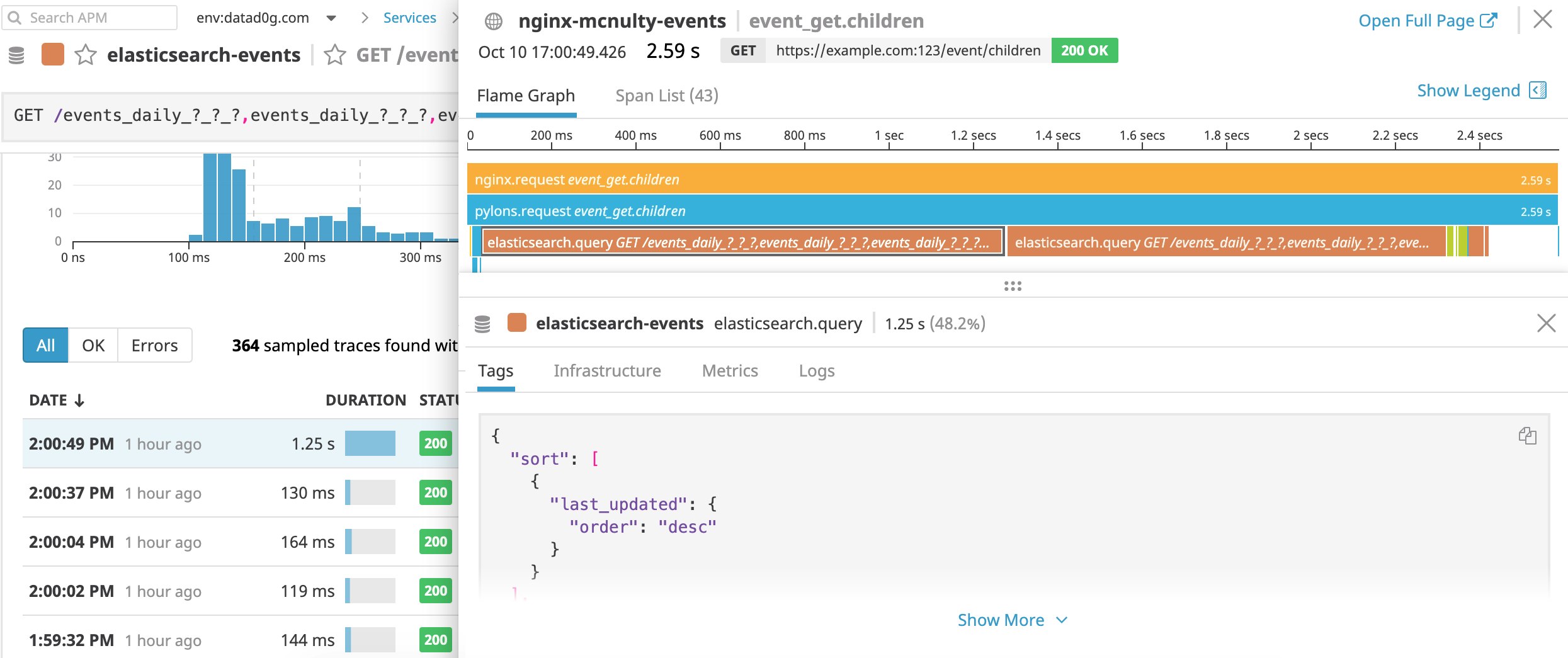Expand the query with Show More
The width and height of the screenshot is (1568, 658).
(x=1000, y=620)
